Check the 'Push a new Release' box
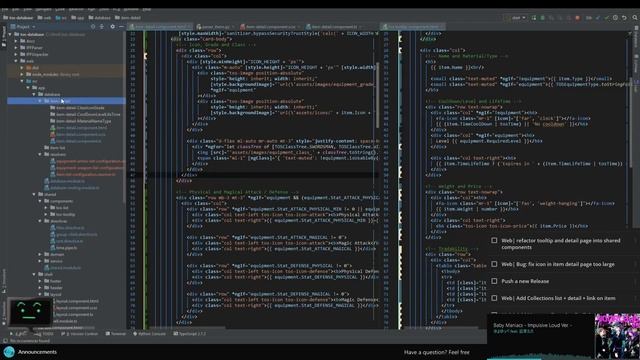This screenshot has width=640, height=360. point(494,281)
